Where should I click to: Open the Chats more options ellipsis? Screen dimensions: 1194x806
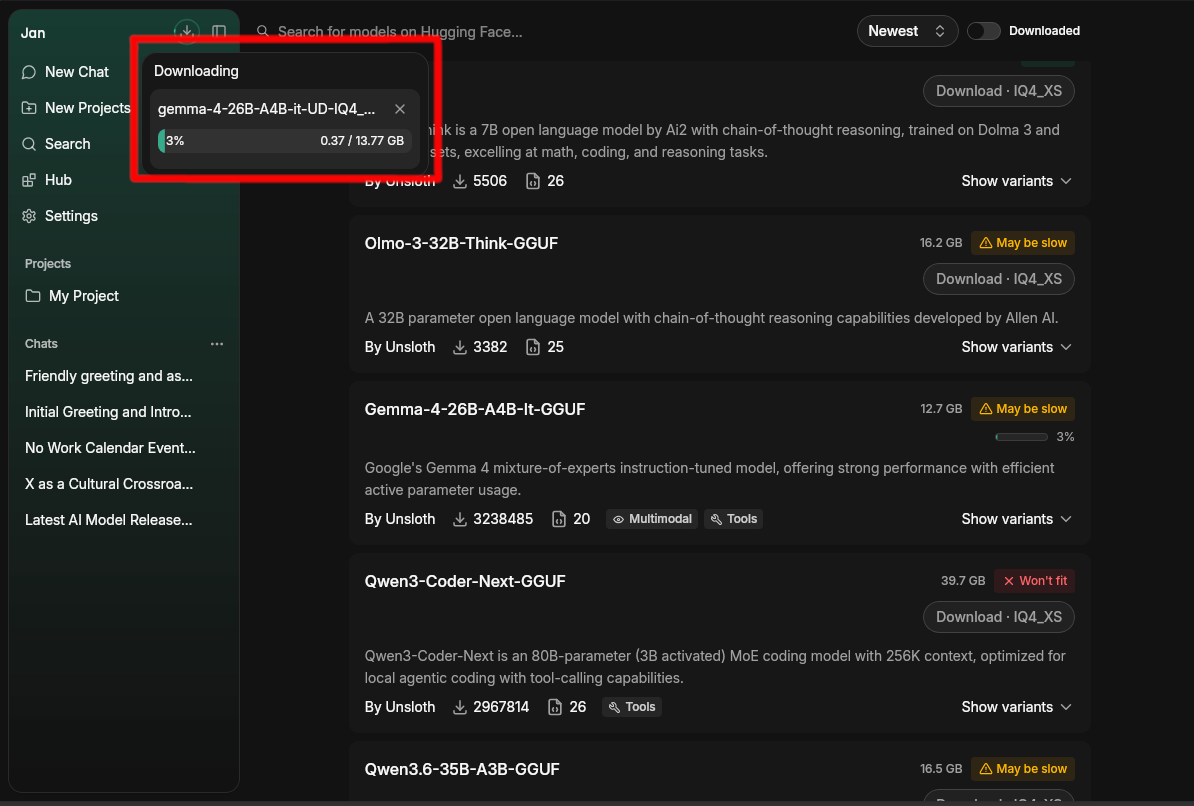pos(217,344)
